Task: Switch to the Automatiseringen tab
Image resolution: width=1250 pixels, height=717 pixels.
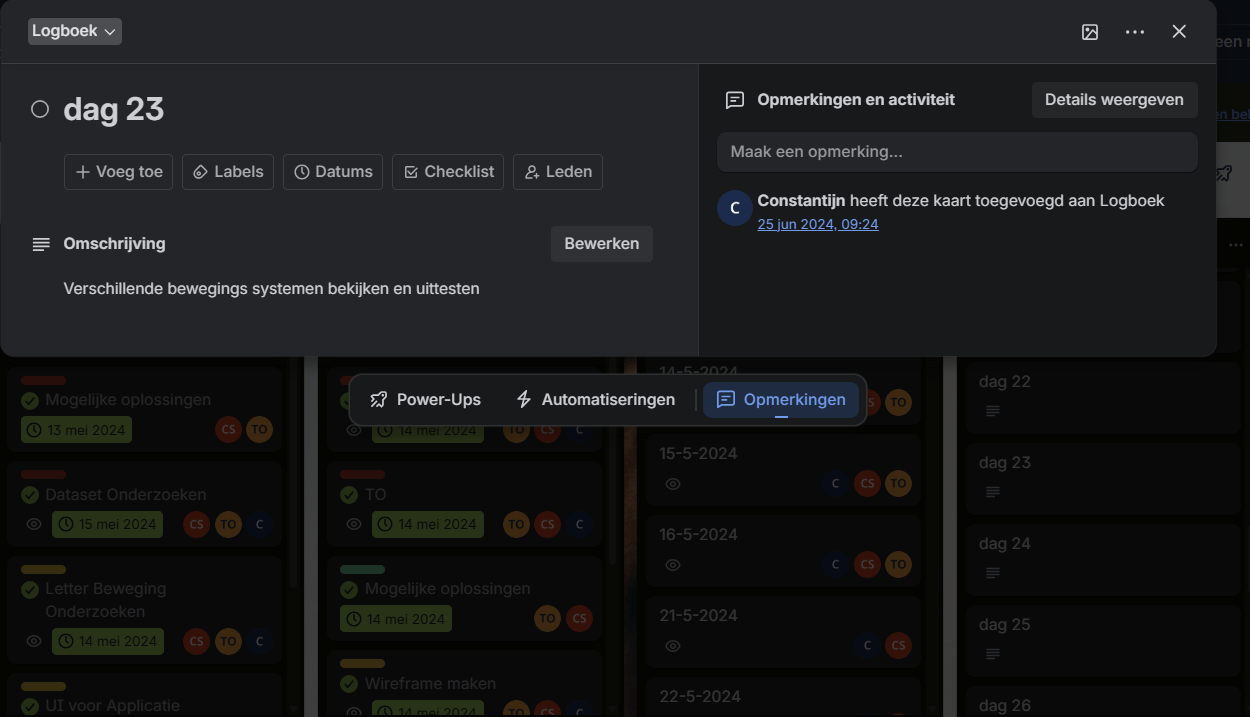Action: click(595, 400)
